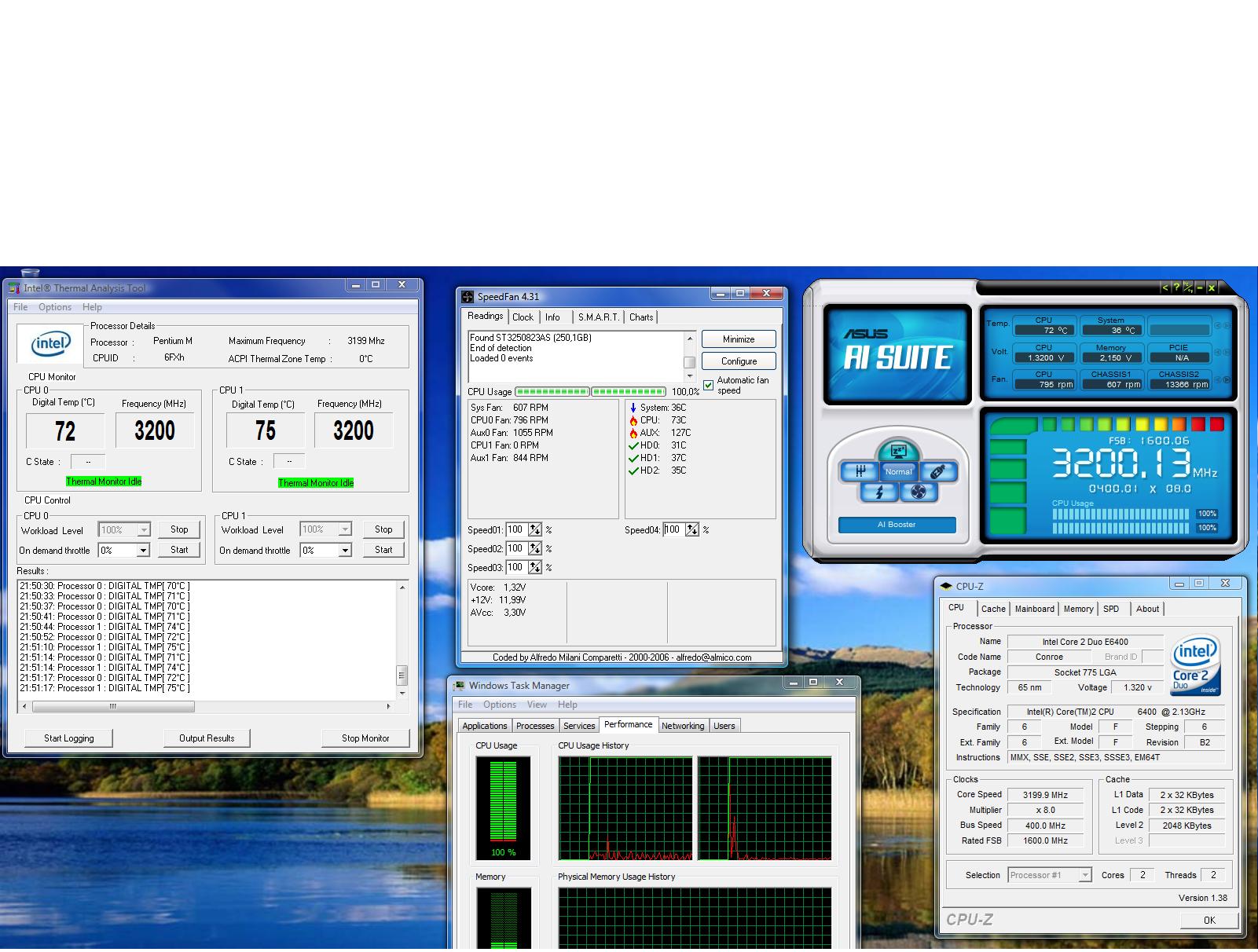Viewport: 1258px width, 952px height.
Task: Click the results horizontal scrollbar thumb
Action: pyautogui.click(x=113, y=706)
